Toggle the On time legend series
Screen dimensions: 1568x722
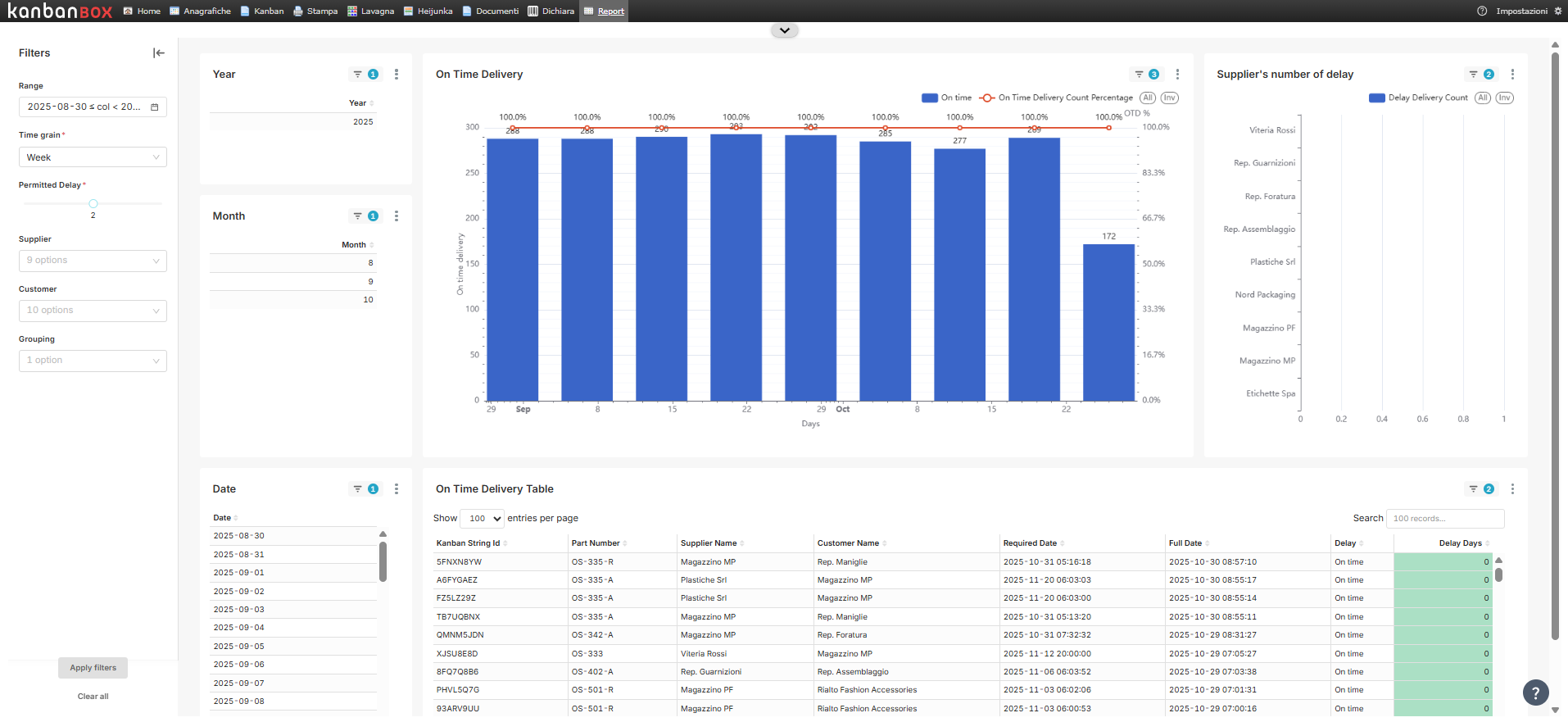(946, 98)
